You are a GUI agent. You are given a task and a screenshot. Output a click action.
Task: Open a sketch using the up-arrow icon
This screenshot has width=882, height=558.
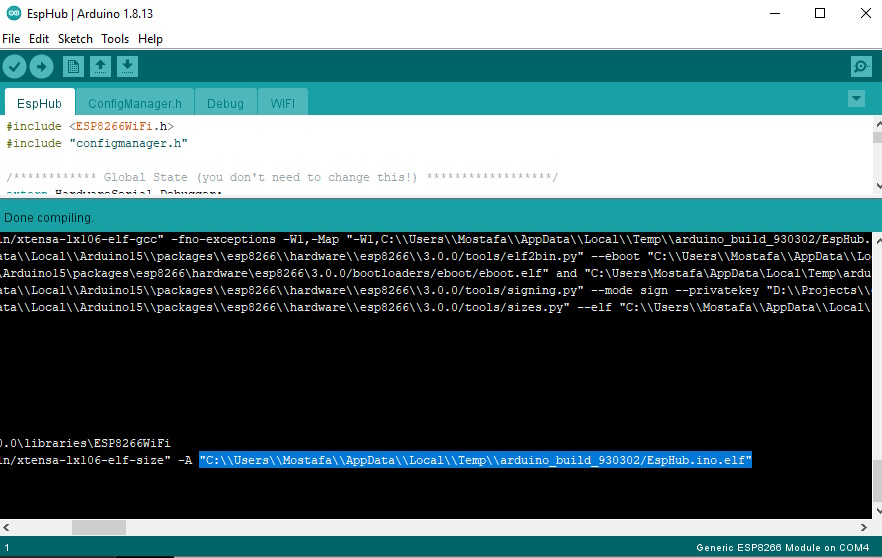tap(100, 67)
